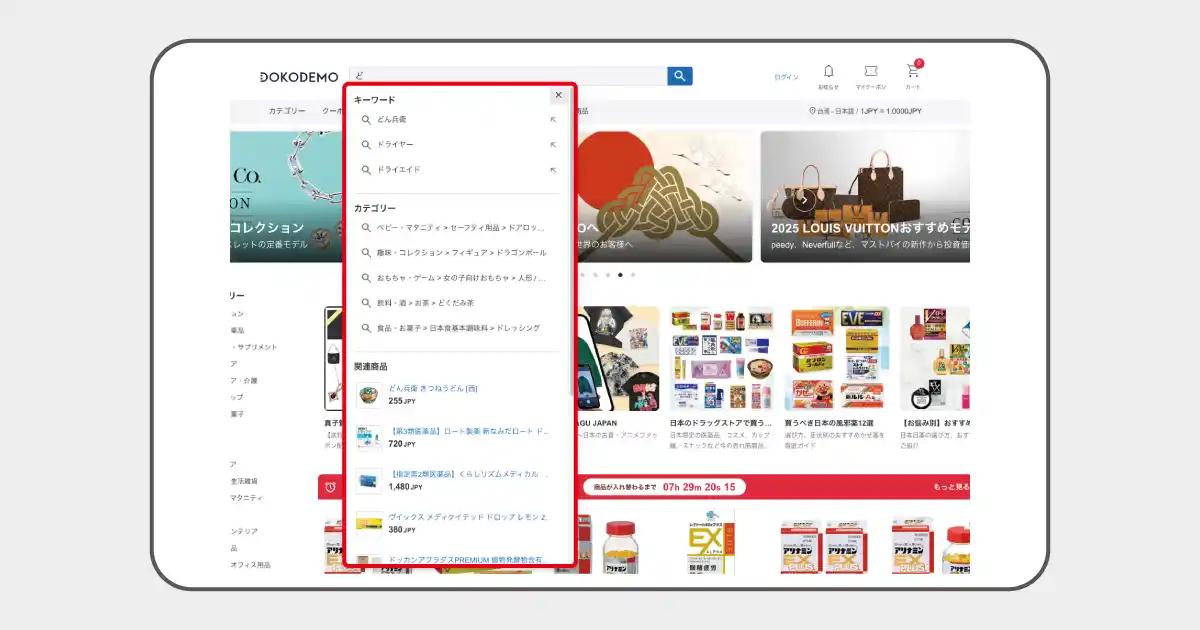The image size is (1200, 630).
Task: Select the ドライヤー keyword suggestion
Action: (395, 145)
